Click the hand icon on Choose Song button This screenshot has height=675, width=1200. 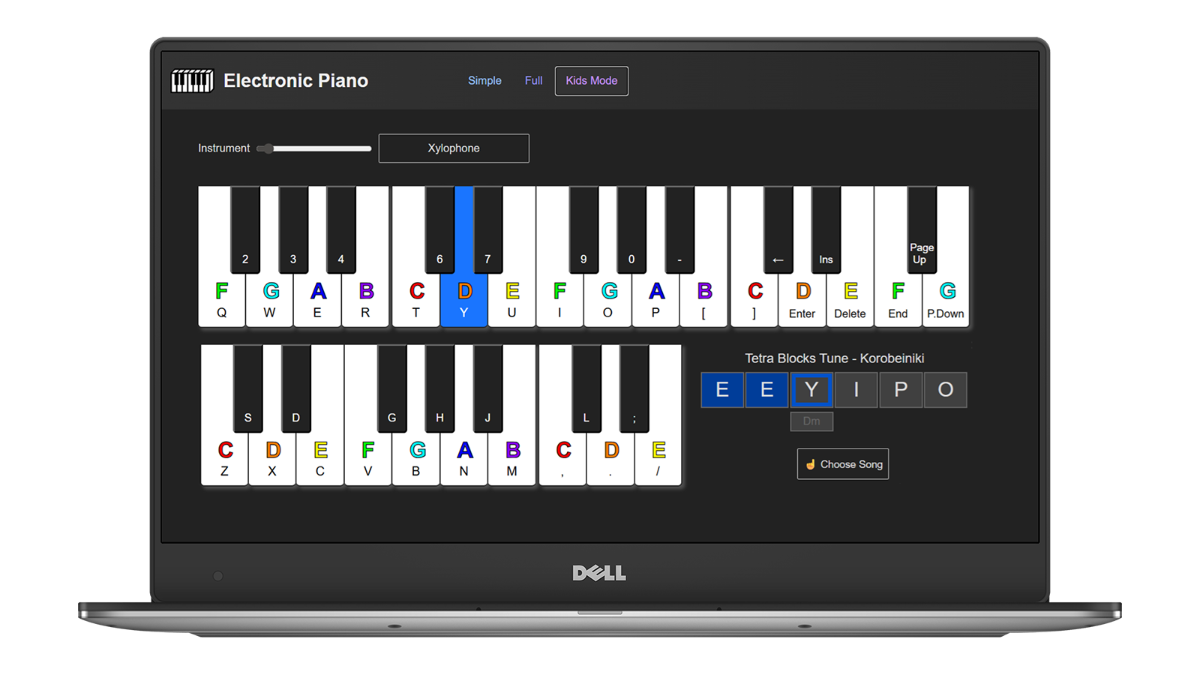pos(810,464)
